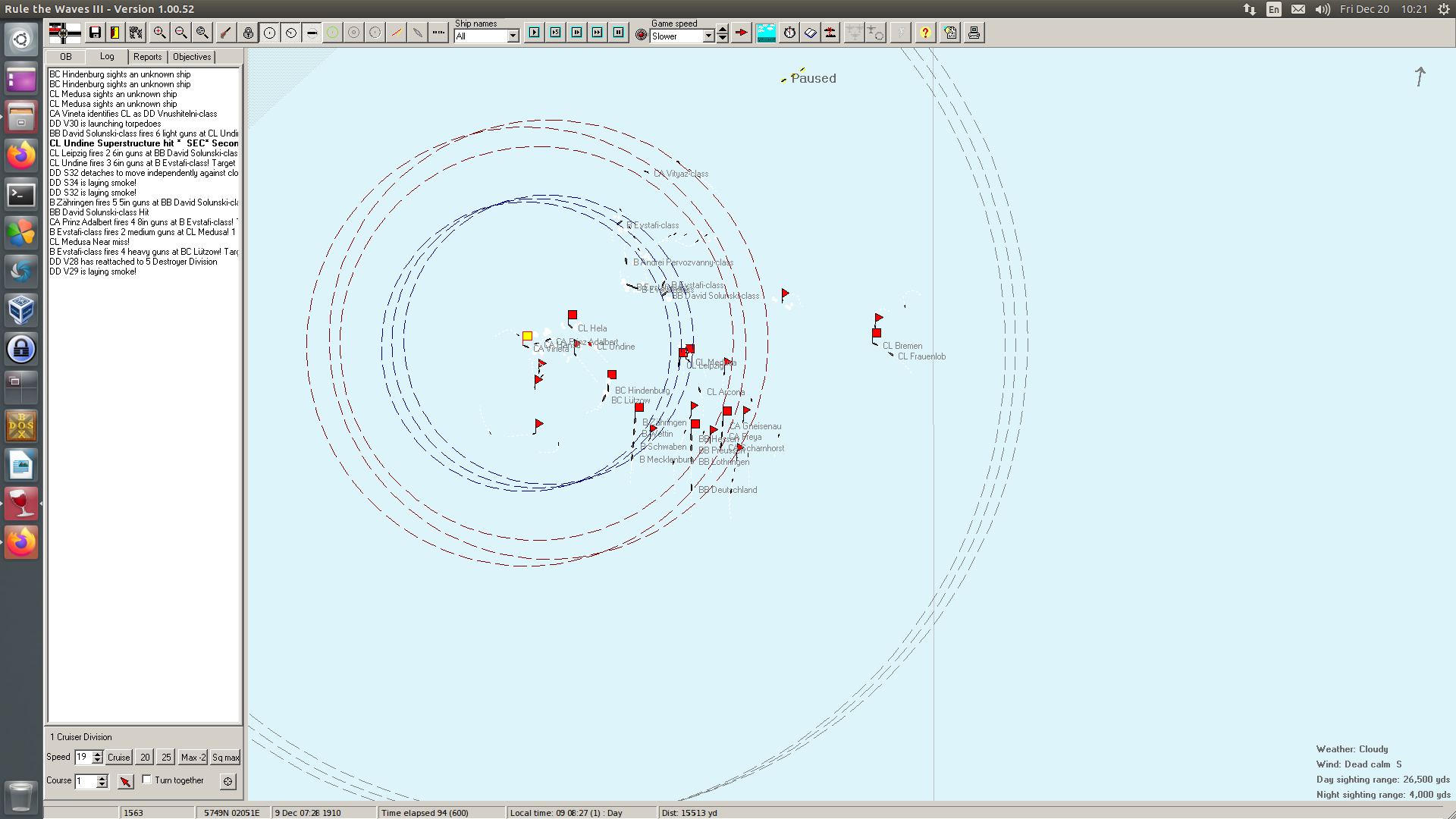Increase speed with spinner up arrow
Viewport: 1456px width, 819px height.
pos(97,753)
